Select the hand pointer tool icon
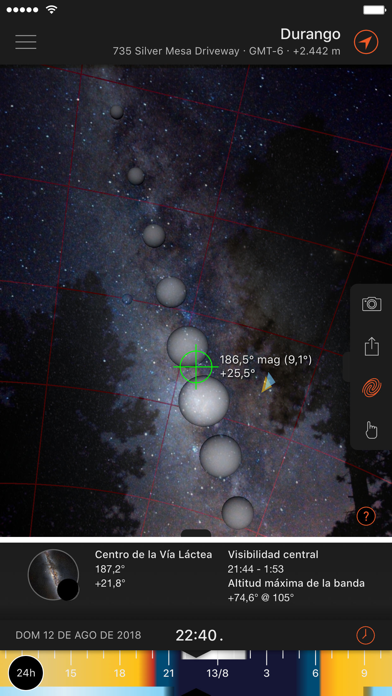 (x=371, y=430)
